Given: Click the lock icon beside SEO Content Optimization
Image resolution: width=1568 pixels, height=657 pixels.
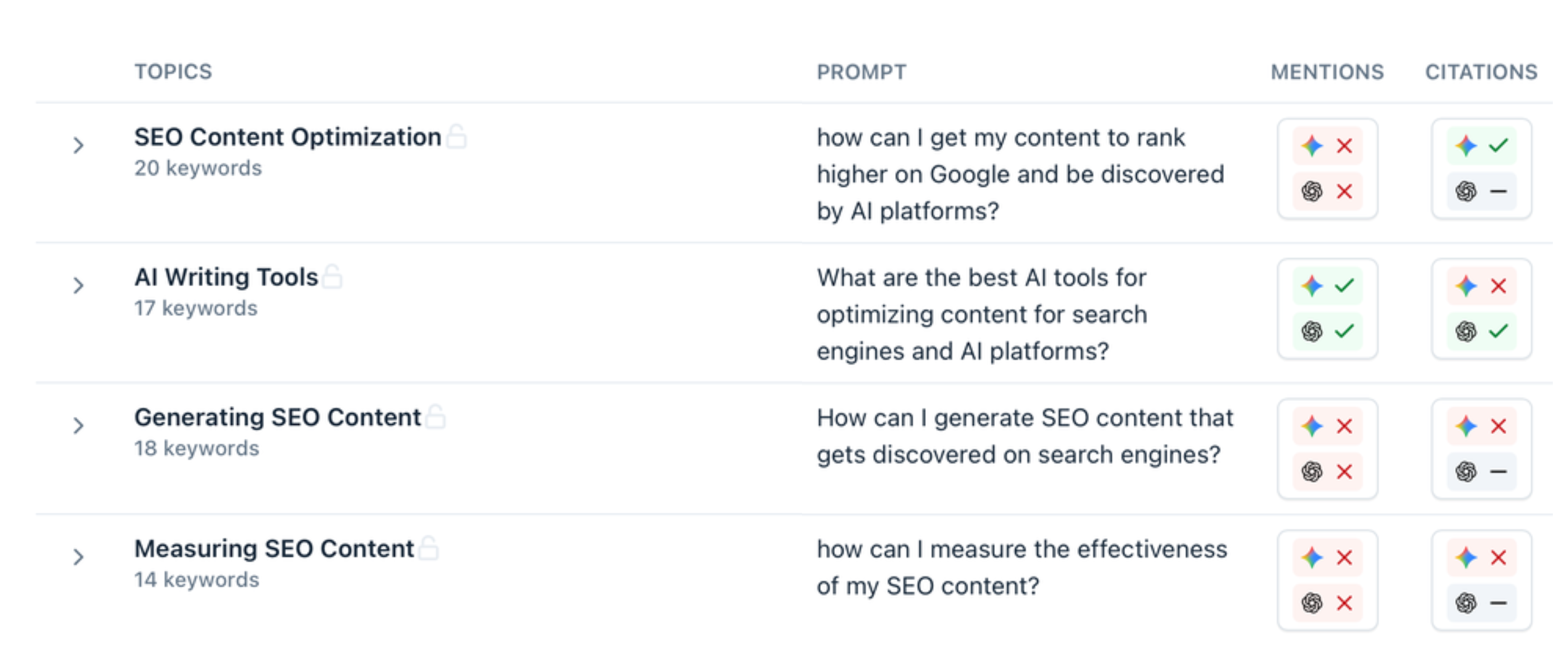Looking at the screenshot, I should pos(456,137).
